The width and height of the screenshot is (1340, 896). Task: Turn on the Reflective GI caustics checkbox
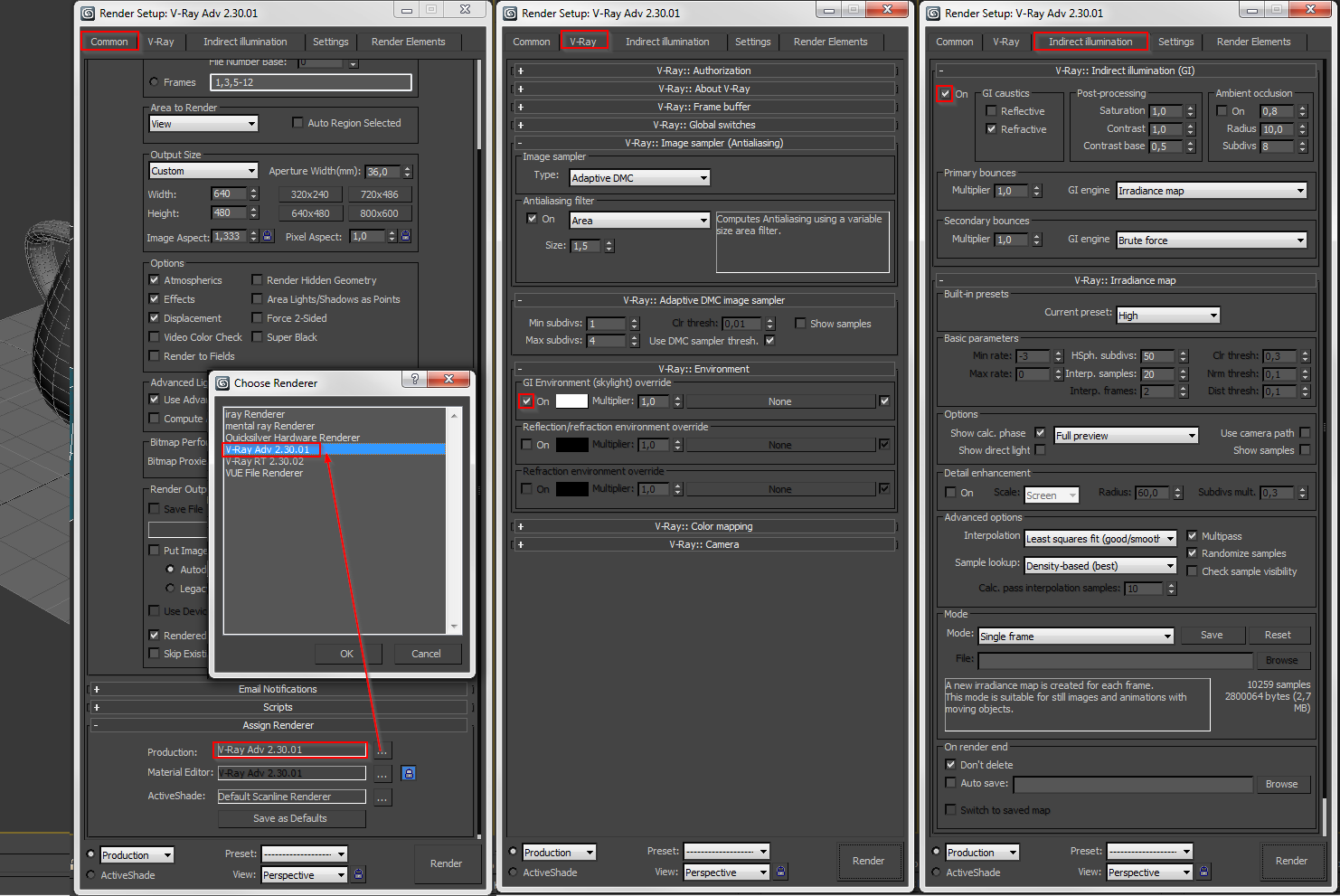click(x=991, y=111)
